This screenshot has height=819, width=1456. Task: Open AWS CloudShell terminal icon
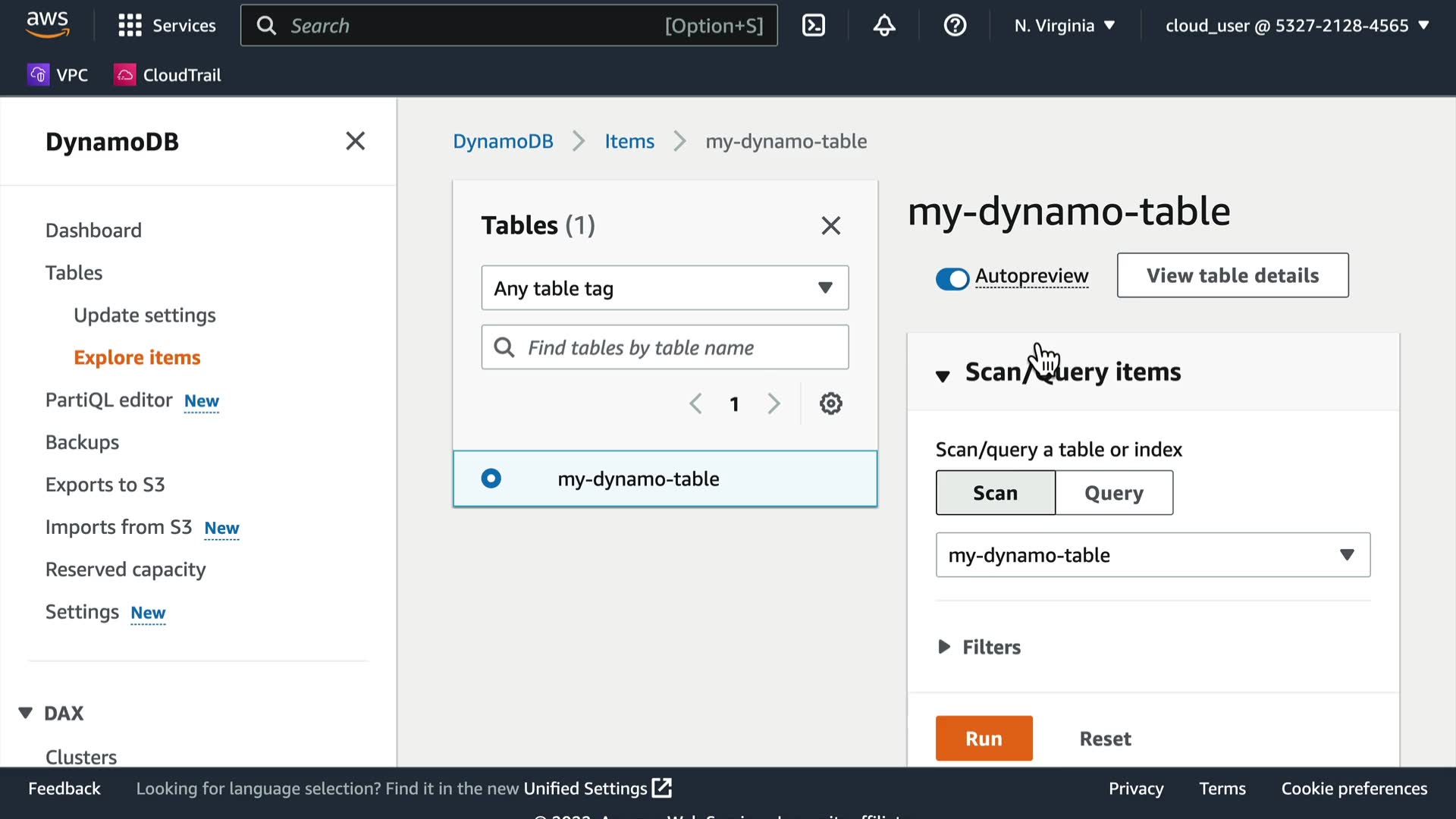point(814,26)
